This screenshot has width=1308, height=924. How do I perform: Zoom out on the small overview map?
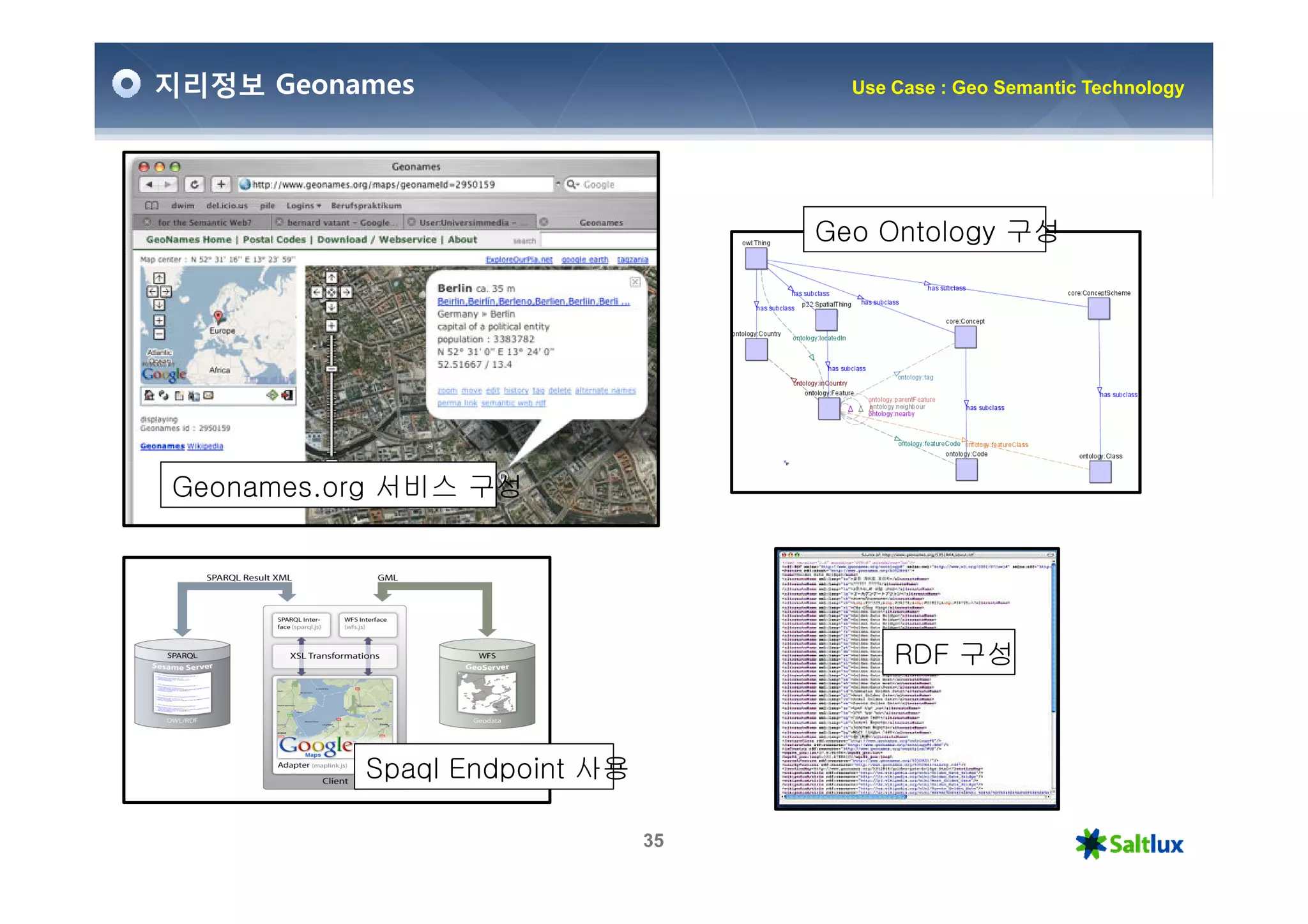coord(160,334)
